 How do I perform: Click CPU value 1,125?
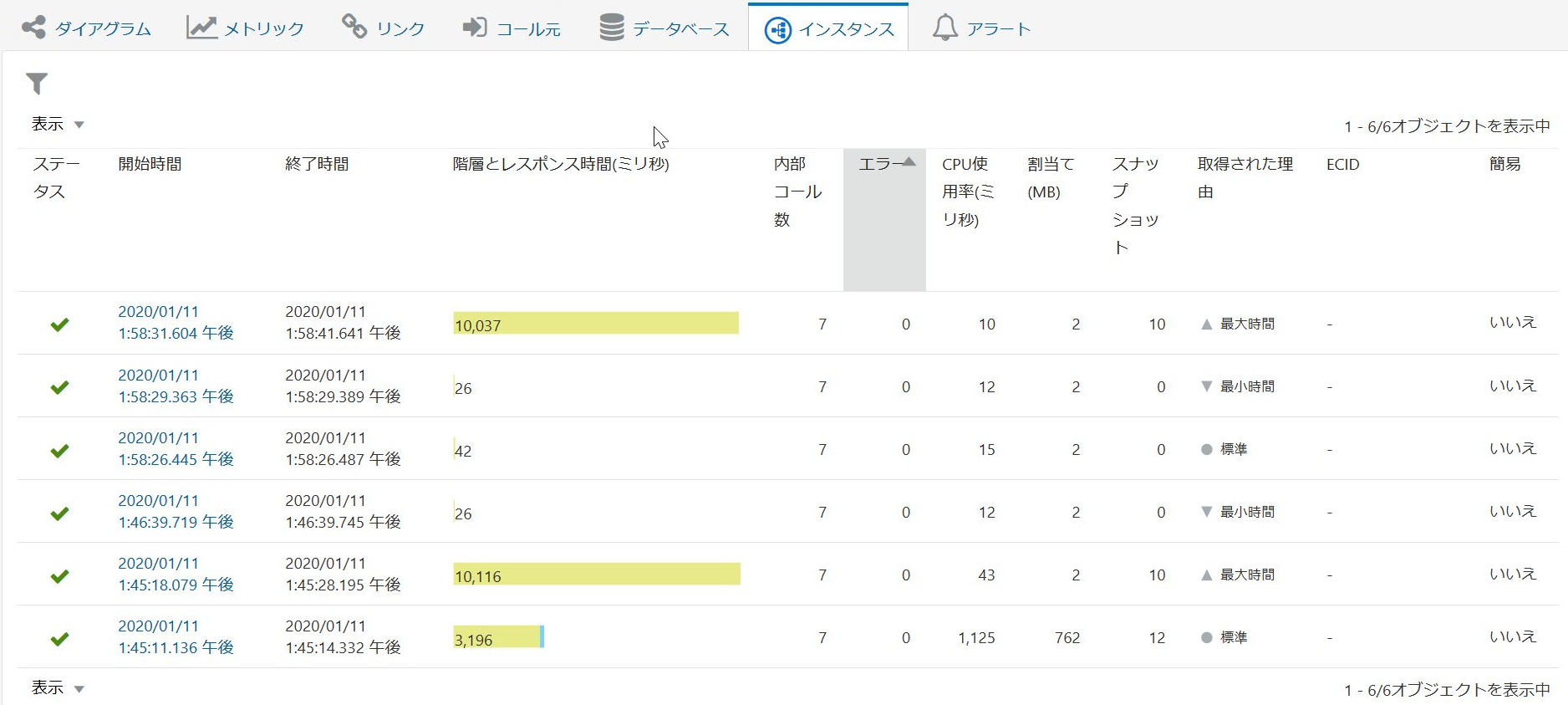pyautogui.click(x=976, y=638)
